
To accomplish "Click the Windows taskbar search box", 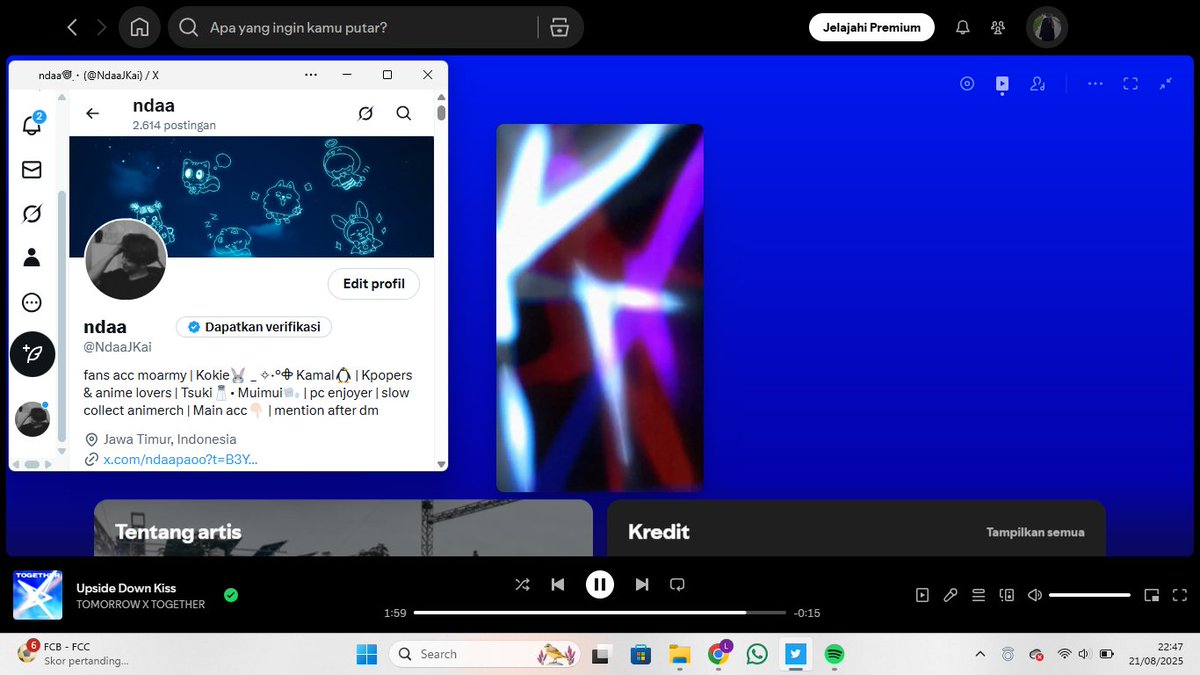I will coord(484,654).
